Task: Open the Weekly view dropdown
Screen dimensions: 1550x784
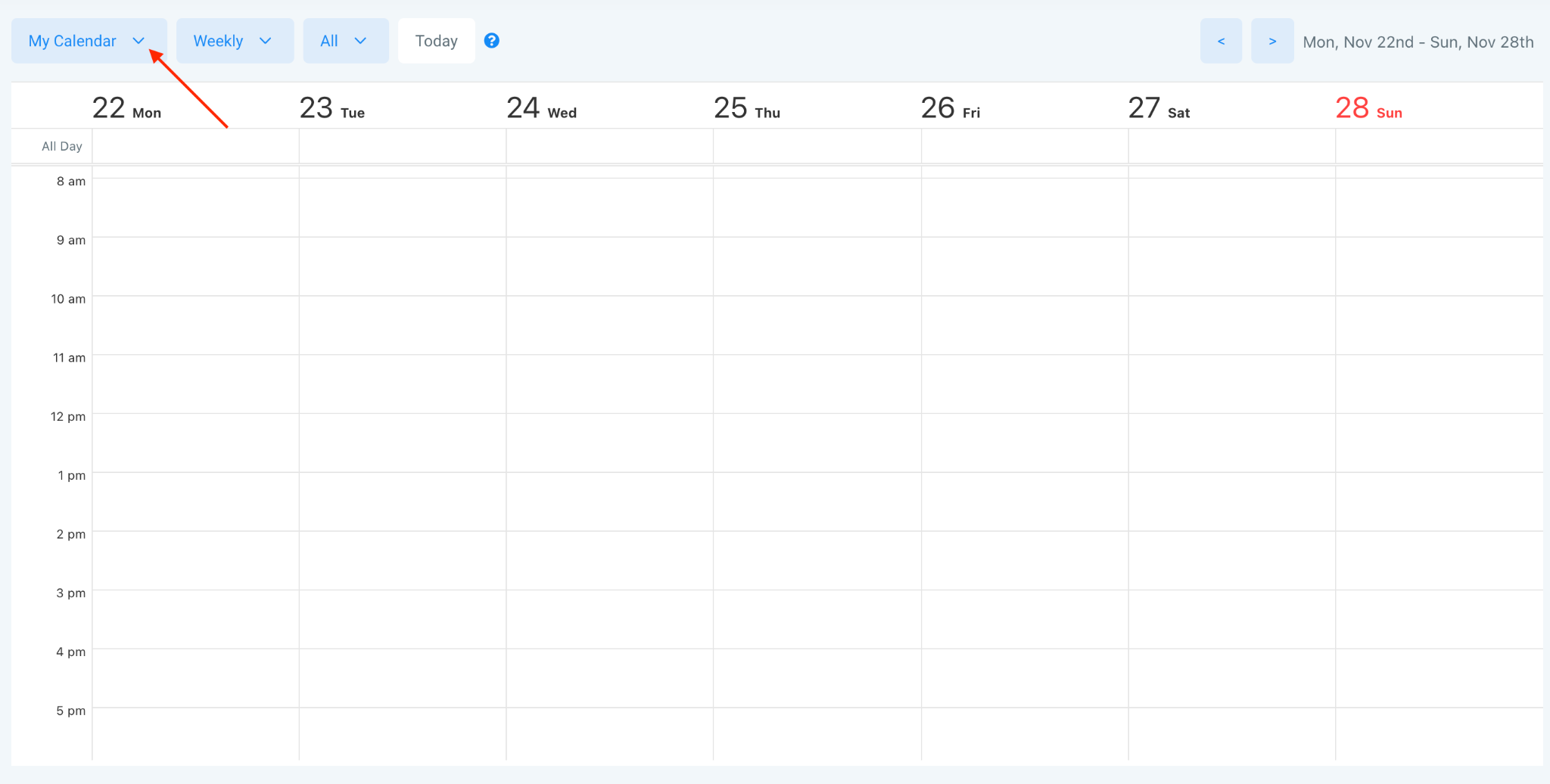Action: [x=235, y=41]
